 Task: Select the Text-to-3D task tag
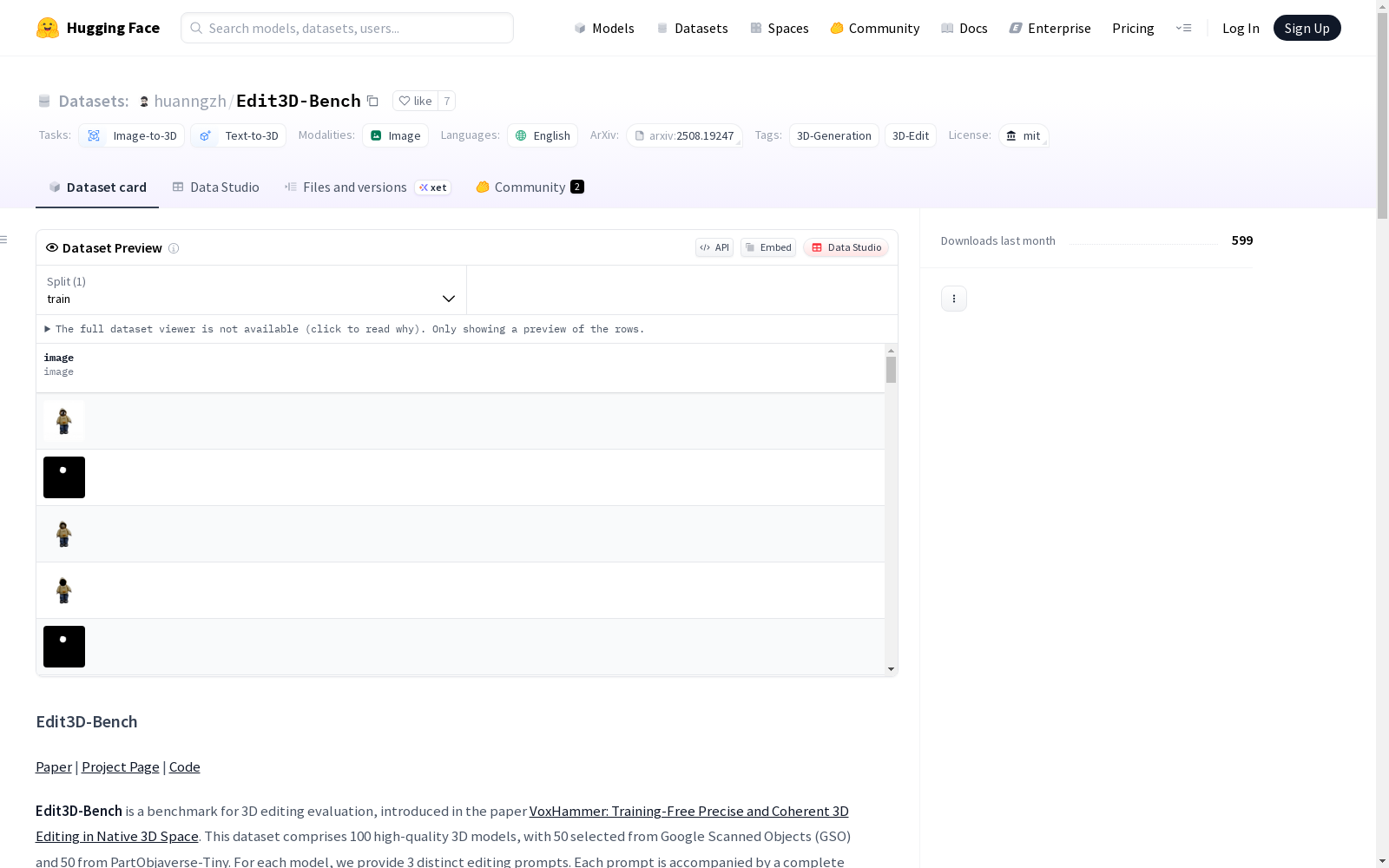pos(239,135)
